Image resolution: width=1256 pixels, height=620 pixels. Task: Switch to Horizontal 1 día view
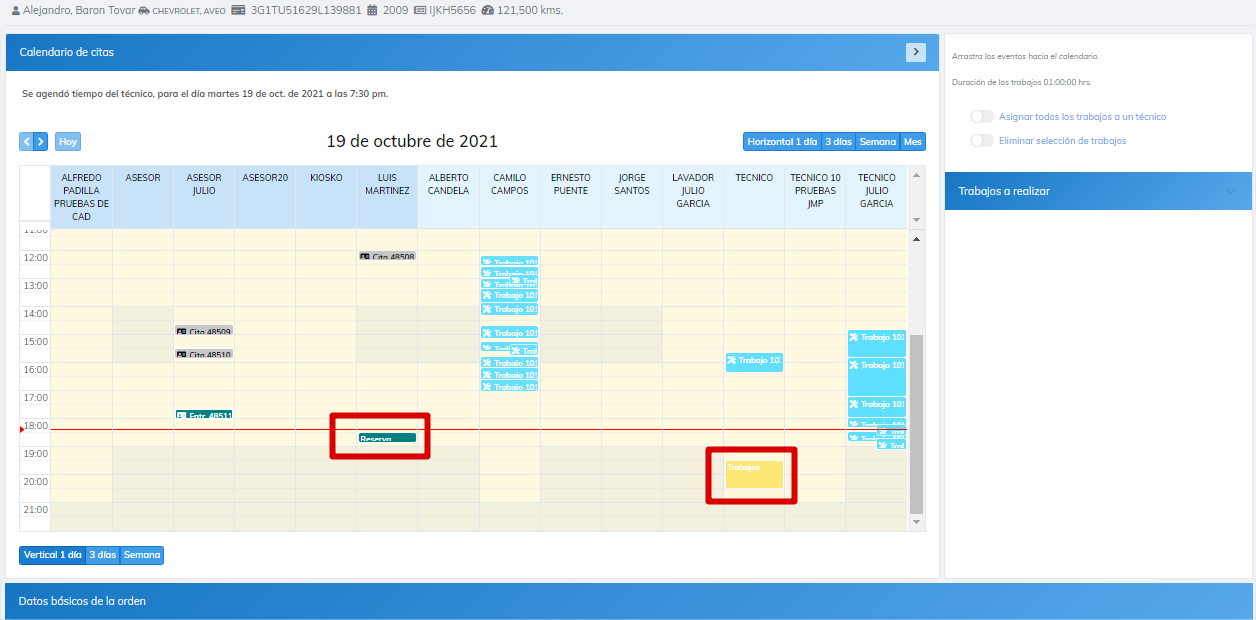(x=782, y=142)
